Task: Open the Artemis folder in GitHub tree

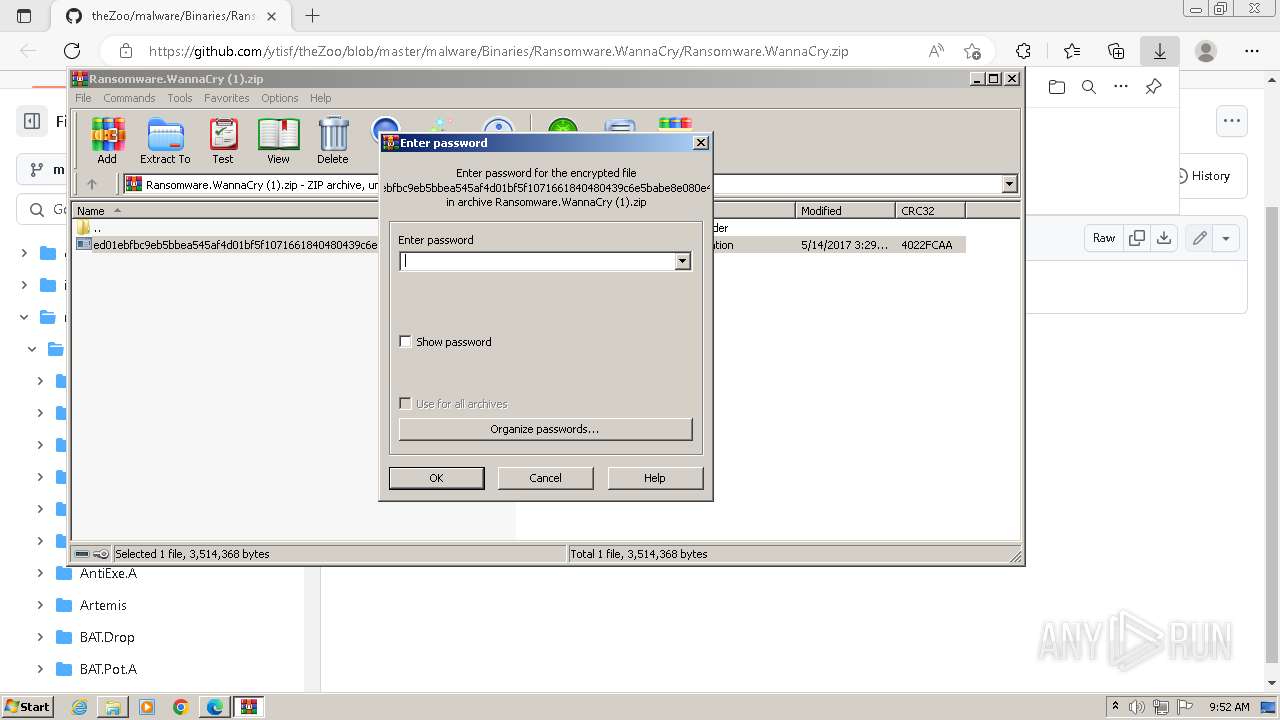Action: click(103, 605)
